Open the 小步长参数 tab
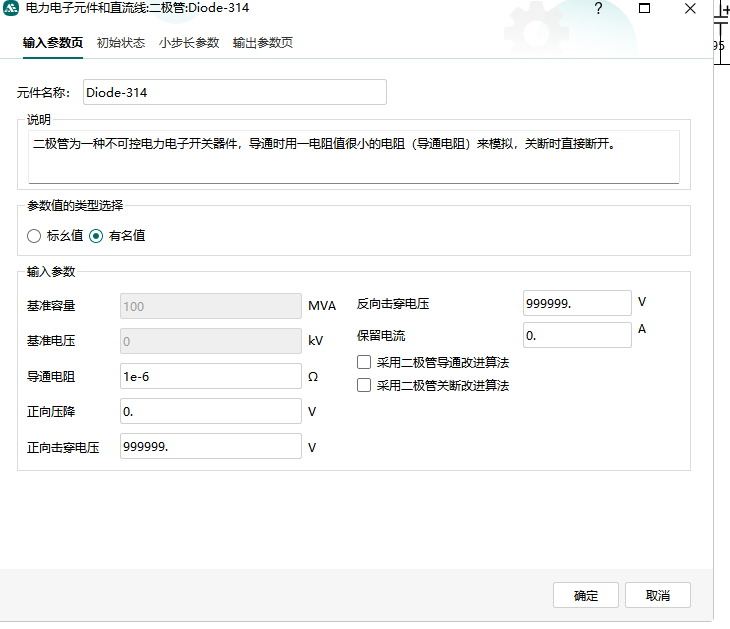 (189, 43)
